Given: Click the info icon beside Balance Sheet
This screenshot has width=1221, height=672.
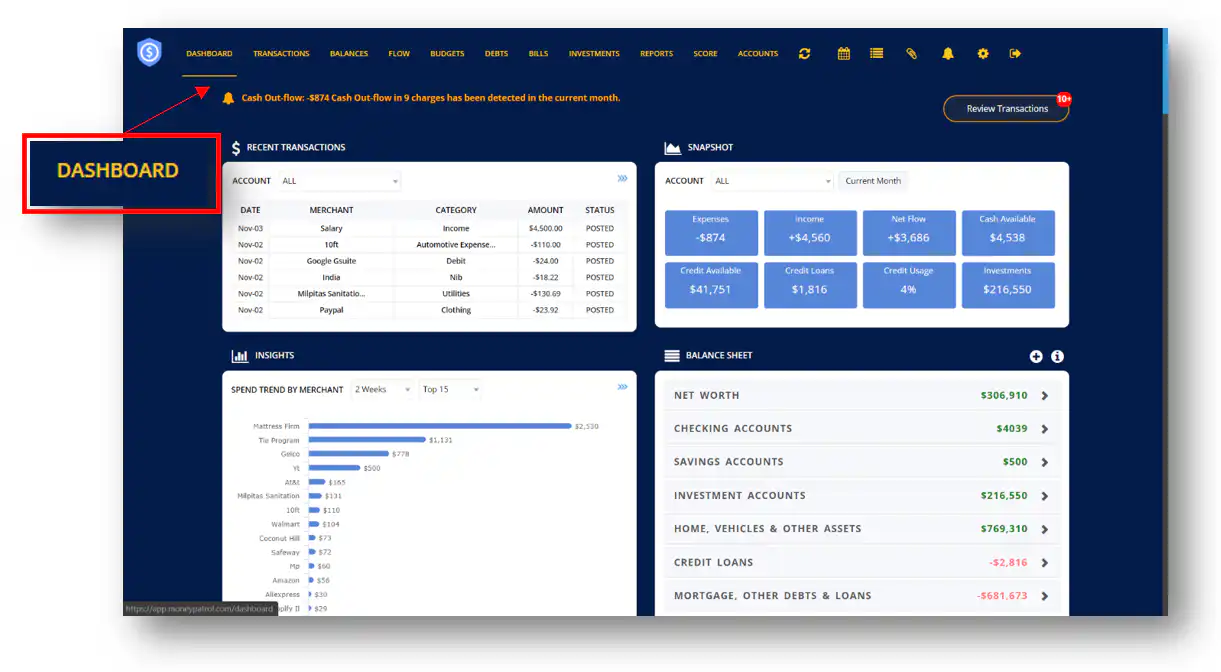Looking at the screenshot, I should pyautogui.click(x=1057, y=357).
